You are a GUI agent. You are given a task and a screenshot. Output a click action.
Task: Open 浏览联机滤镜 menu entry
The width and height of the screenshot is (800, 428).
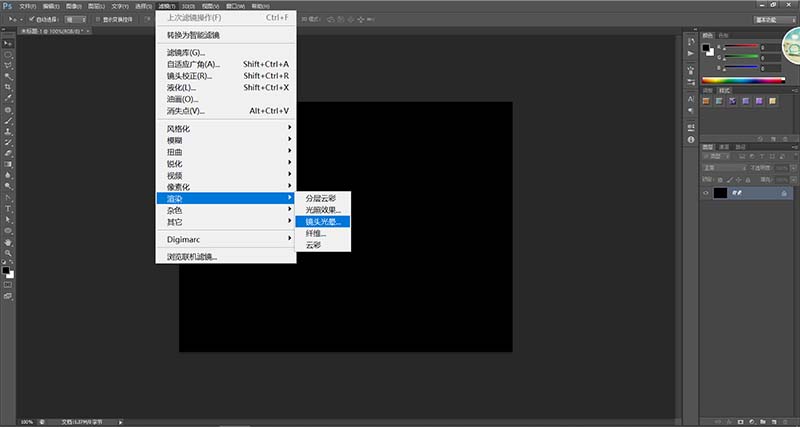coord(226,257)
